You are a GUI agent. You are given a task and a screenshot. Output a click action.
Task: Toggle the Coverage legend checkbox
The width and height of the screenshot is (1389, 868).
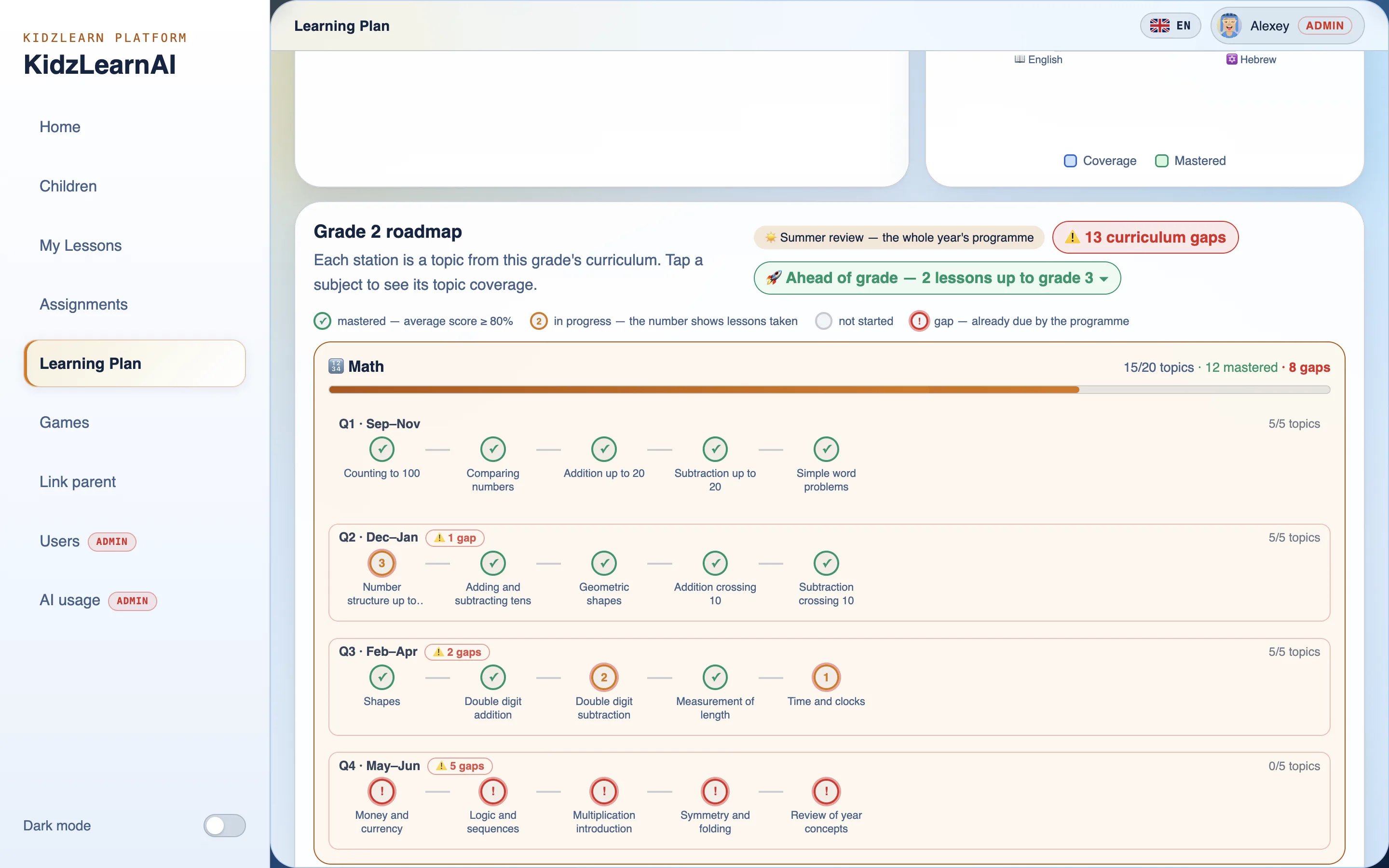(1070, 161)
